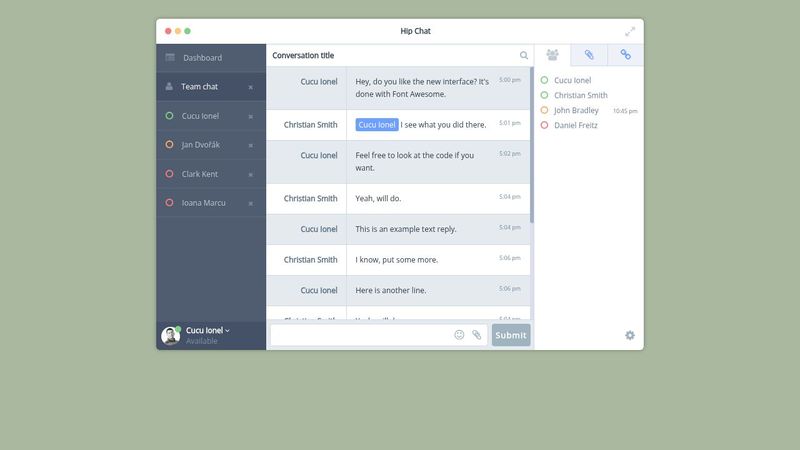
Task: Click the Team chat person icon
Action: 169,86
